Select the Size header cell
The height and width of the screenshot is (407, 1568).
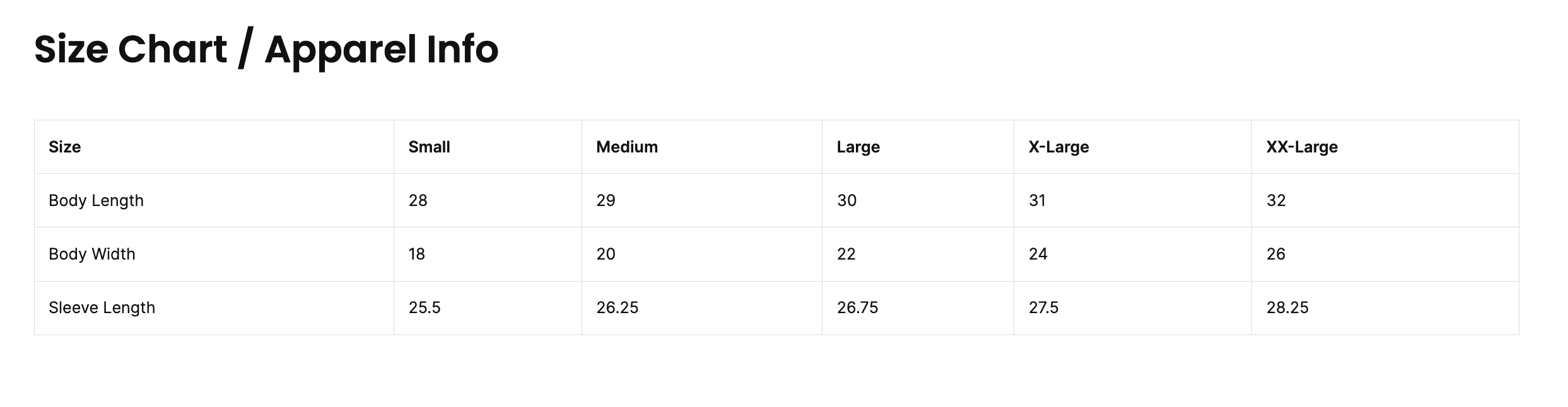click(214, 147)
